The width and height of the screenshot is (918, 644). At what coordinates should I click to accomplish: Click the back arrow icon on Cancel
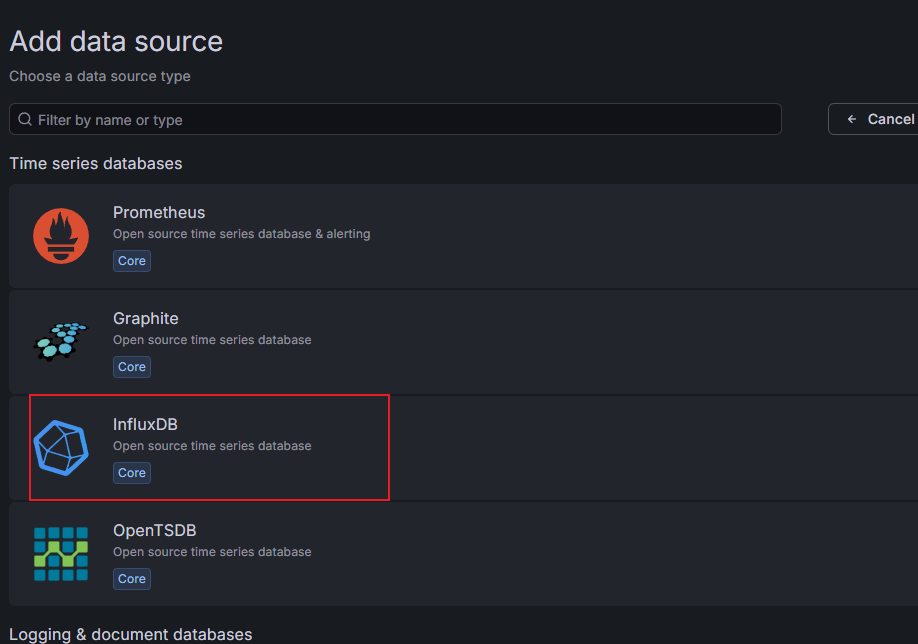click(852, 119)
